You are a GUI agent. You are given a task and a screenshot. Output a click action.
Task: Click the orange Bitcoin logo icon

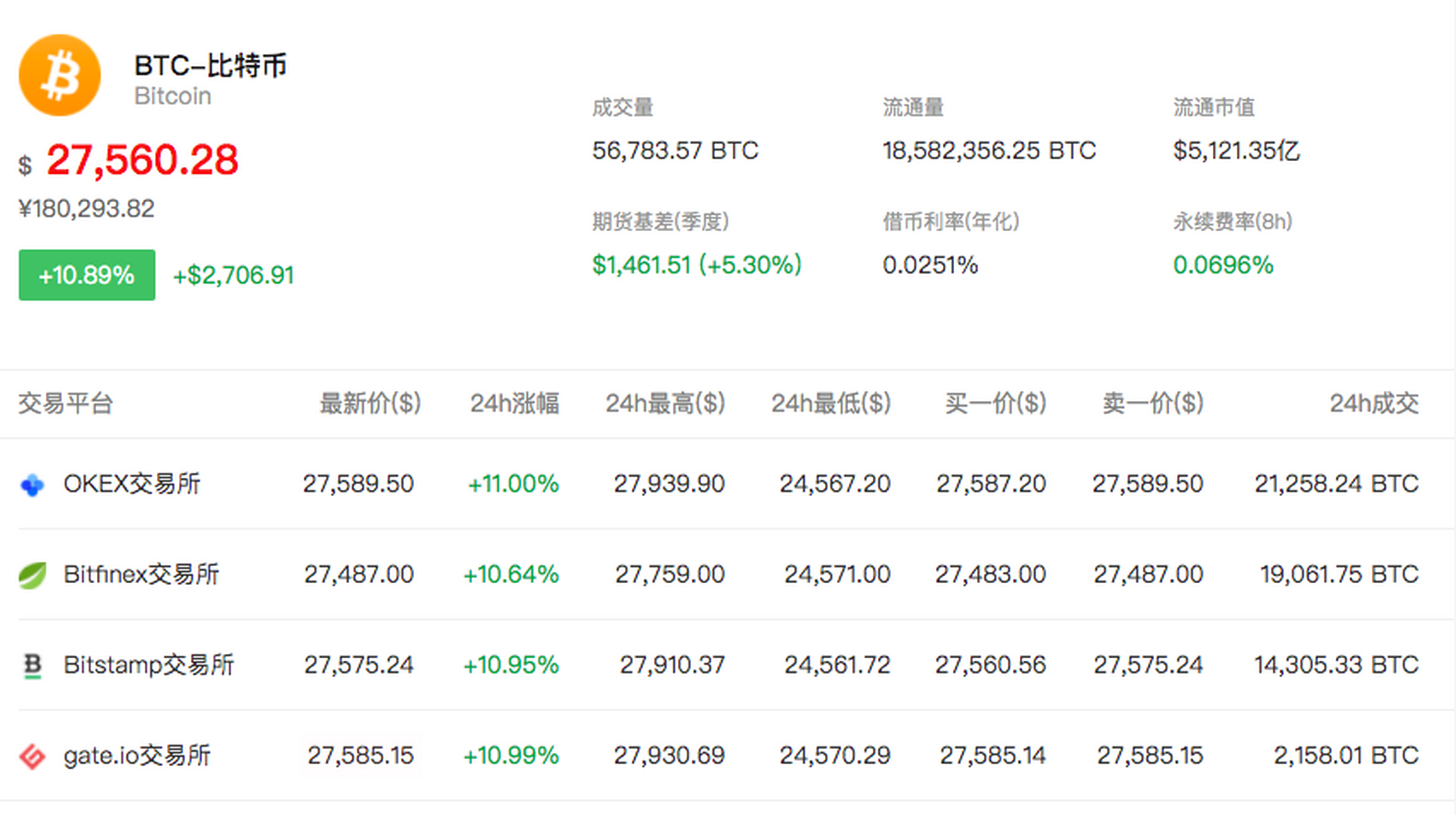click(60, 75)
